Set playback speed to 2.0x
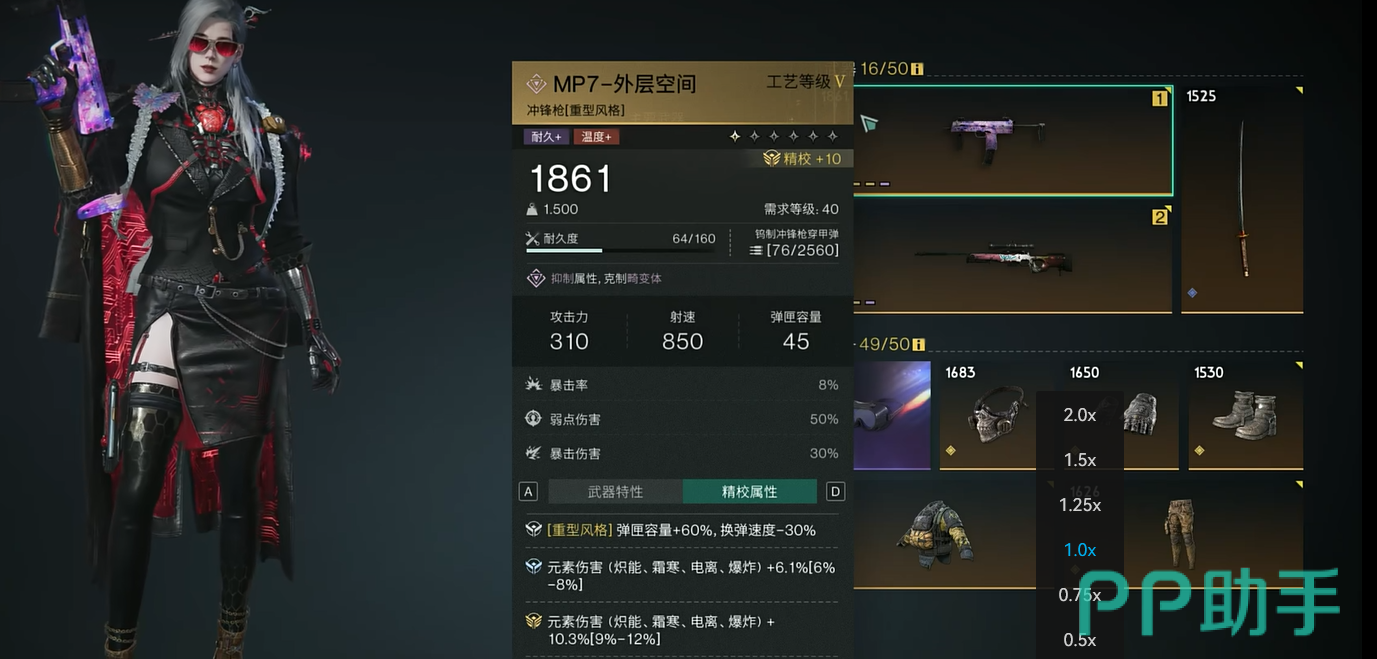Image resolution: width=1377 pixels, height=659 pixels. [1080, 415]
